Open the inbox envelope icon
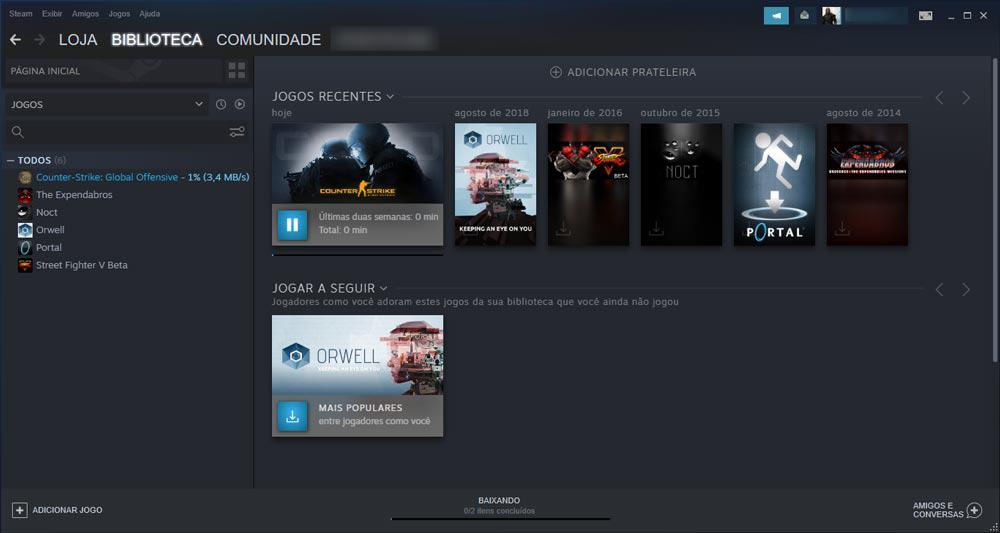1000x533 pixels. tap(805, 16)
